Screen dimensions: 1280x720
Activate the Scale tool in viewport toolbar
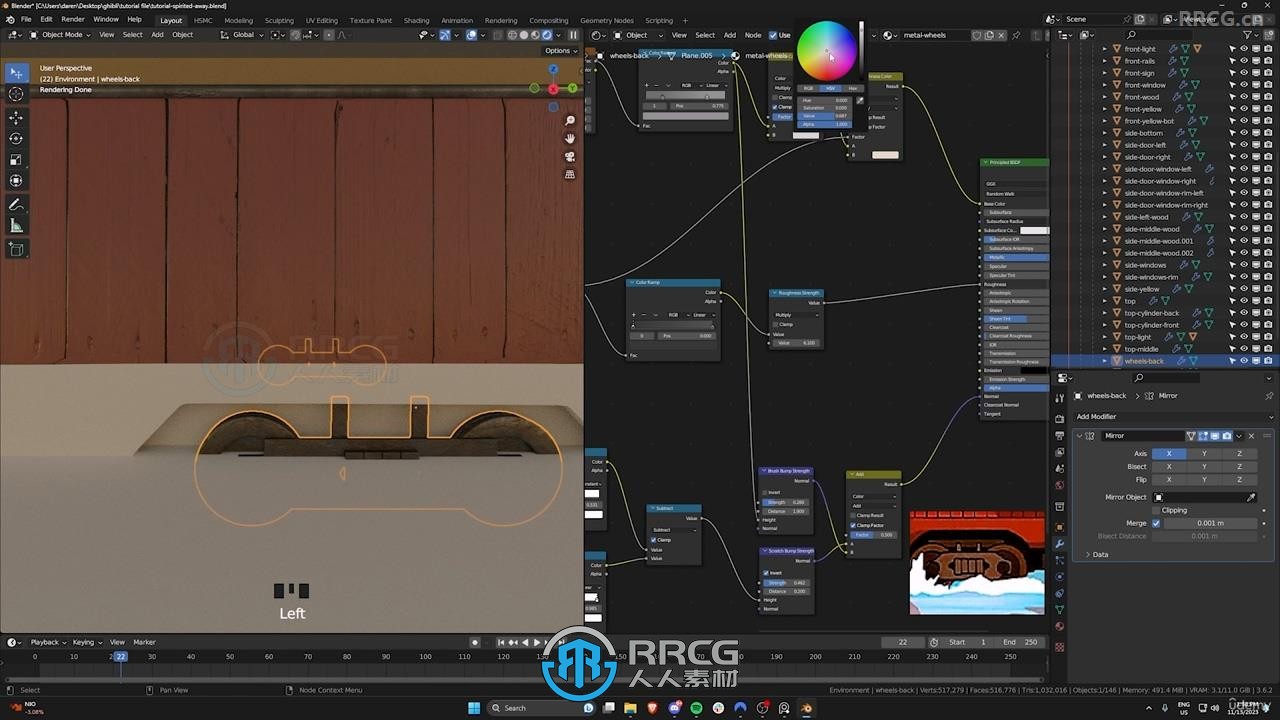(x=16, y=160)
